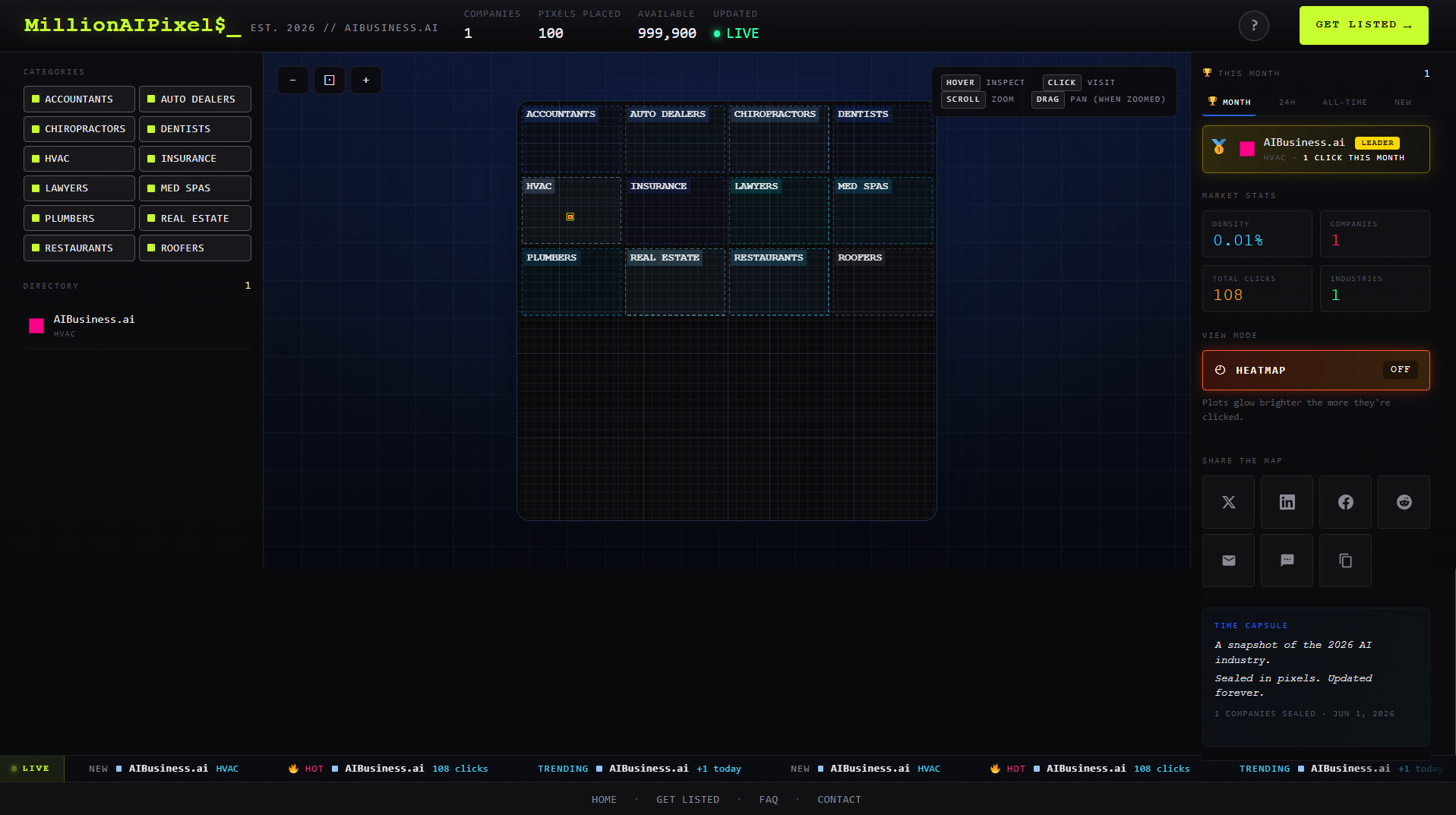
Task: Click the pink swatch in leader card
Action: pyautogui.click(x=1246, y=149)
